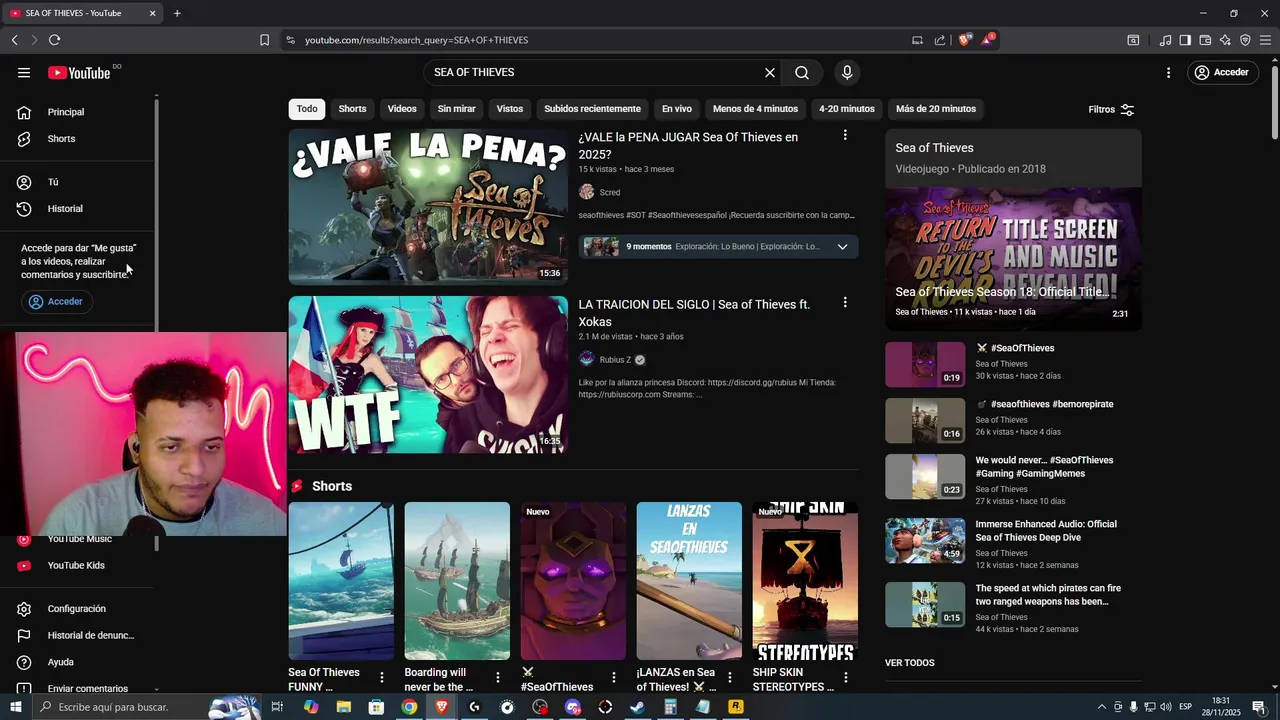
Task: Select the Shorts filter chip
Action: [x=352, y=109]
